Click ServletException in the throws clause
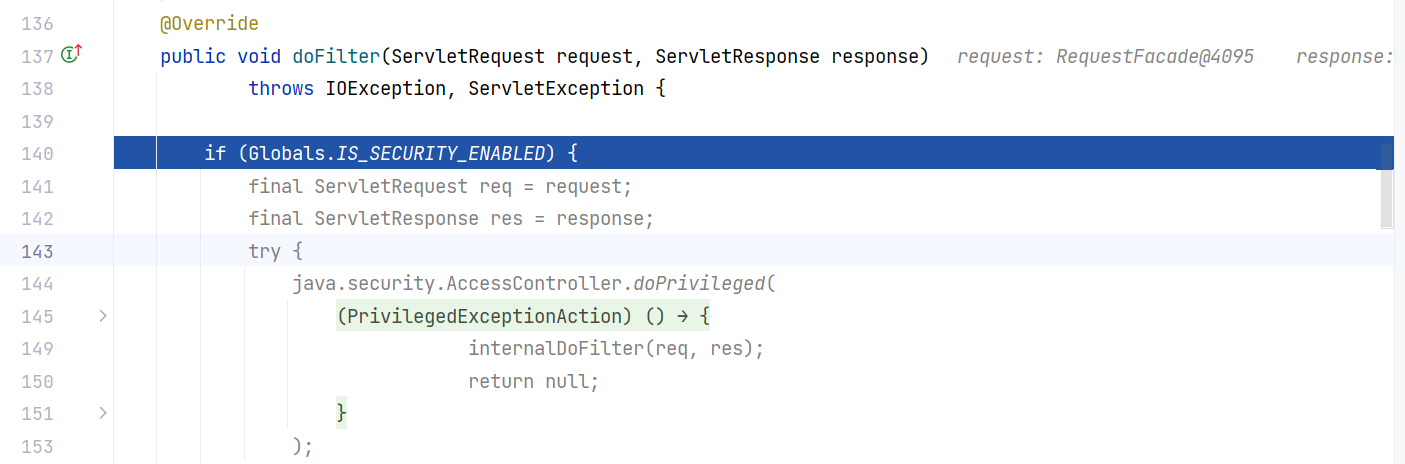 [x=555, y=89]
